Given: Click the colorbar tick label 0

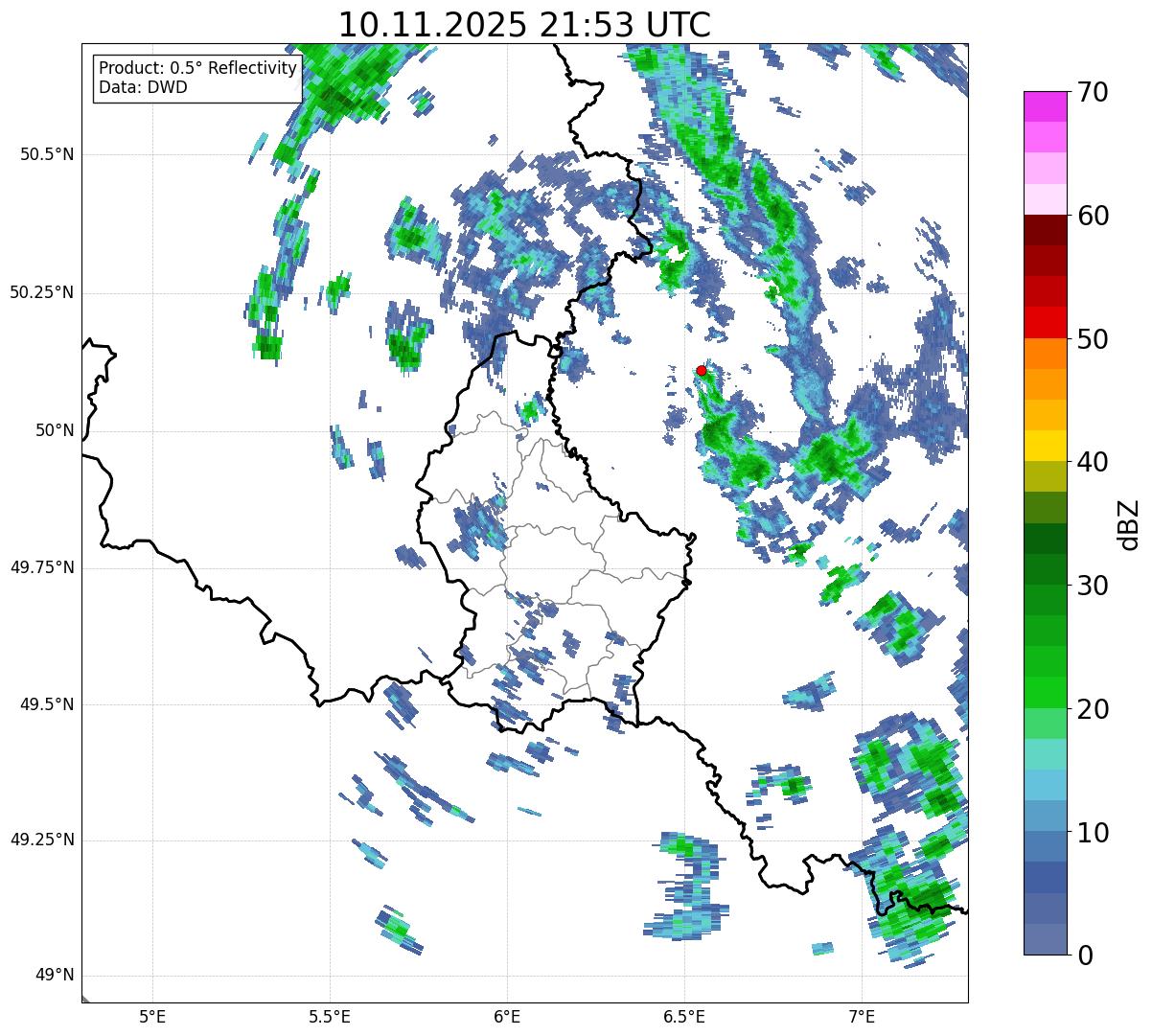Looking at the screenshot, I should coord(1085,955).
